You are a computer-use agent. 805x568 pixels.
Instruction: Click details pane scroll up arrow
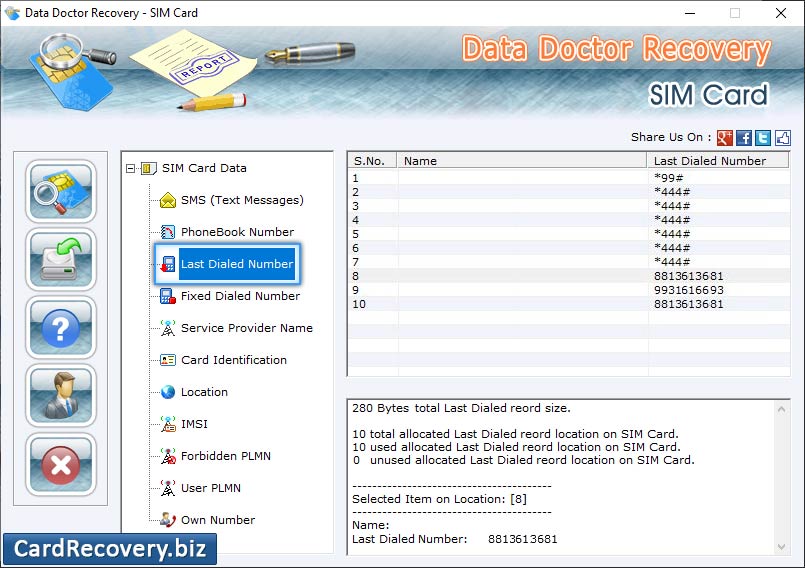click(x=781, y=409)
